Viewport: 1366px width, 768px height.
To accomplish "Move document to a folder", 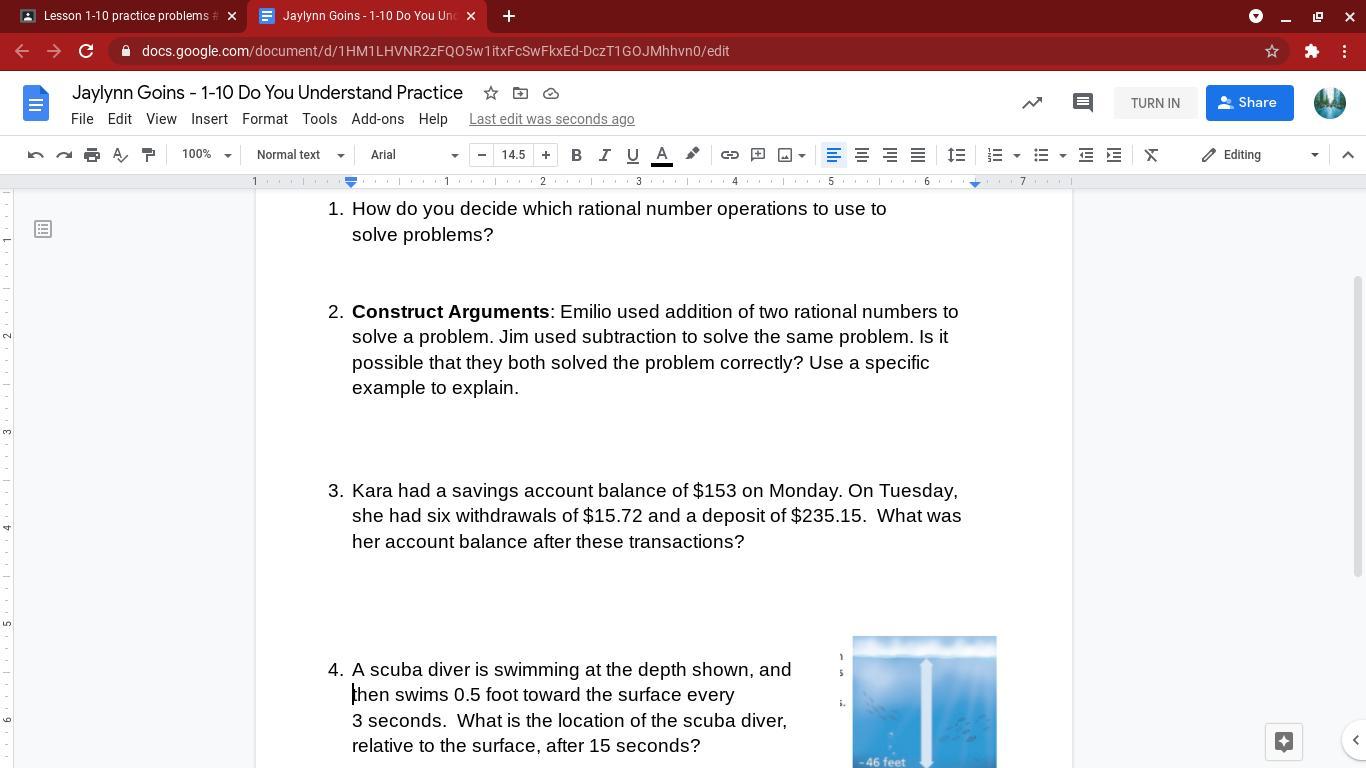I will click(520, 93).
